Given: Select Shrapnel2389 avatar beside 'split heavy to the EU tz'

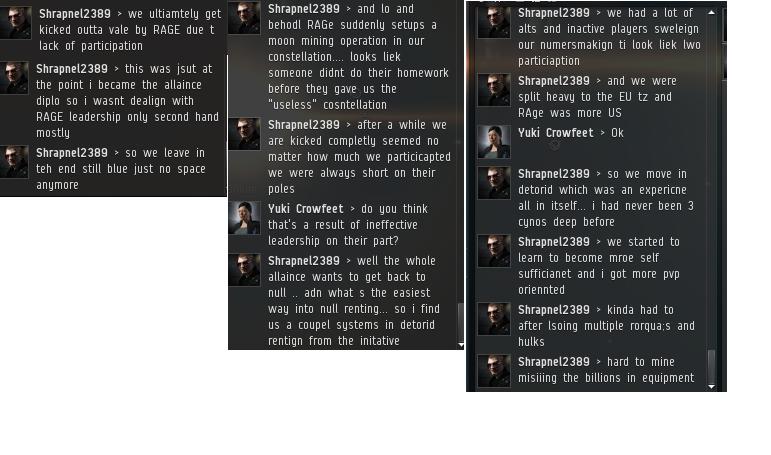Looking at the screenshot, I should [494, 90].
